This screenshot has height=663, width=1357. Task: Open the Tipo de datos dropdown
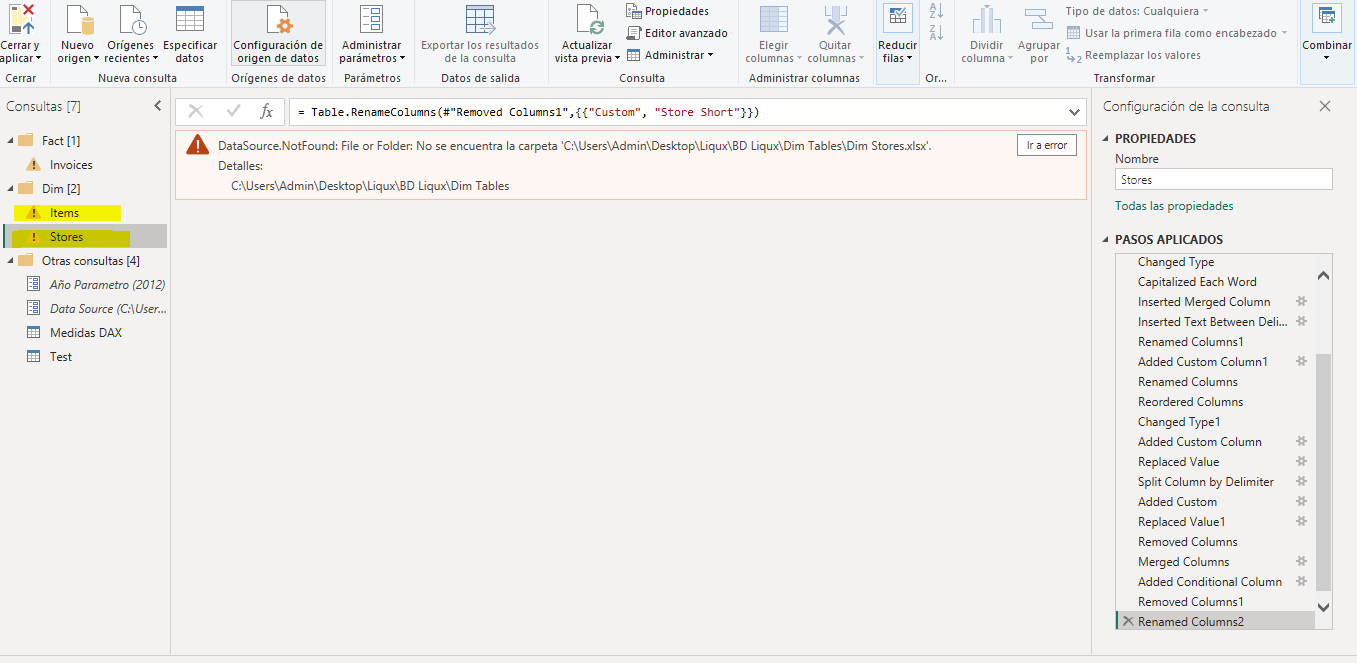1136,11
